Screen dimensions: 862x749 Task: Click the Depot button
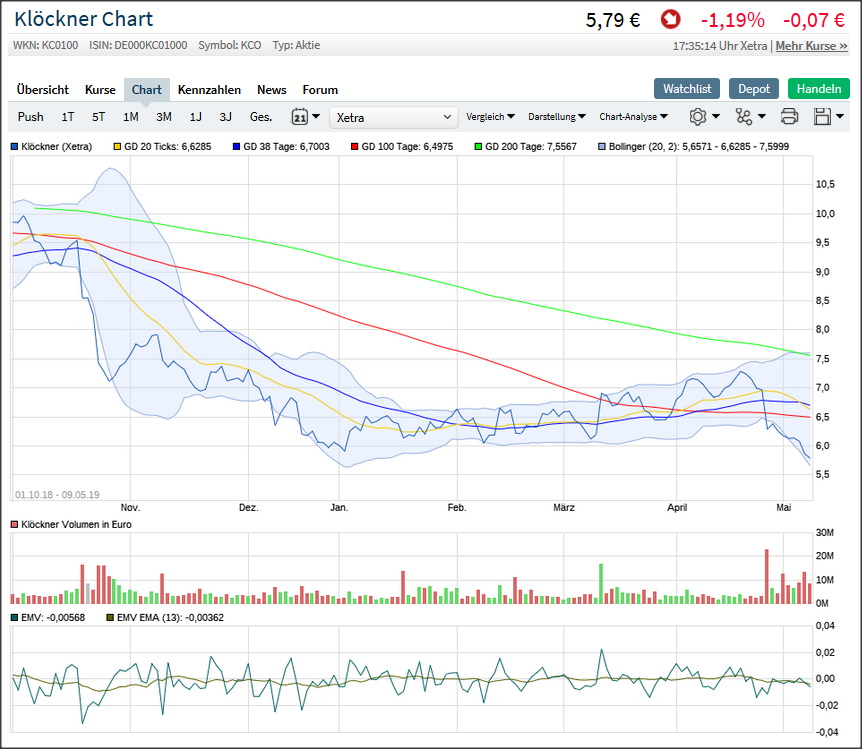(754, 89)
